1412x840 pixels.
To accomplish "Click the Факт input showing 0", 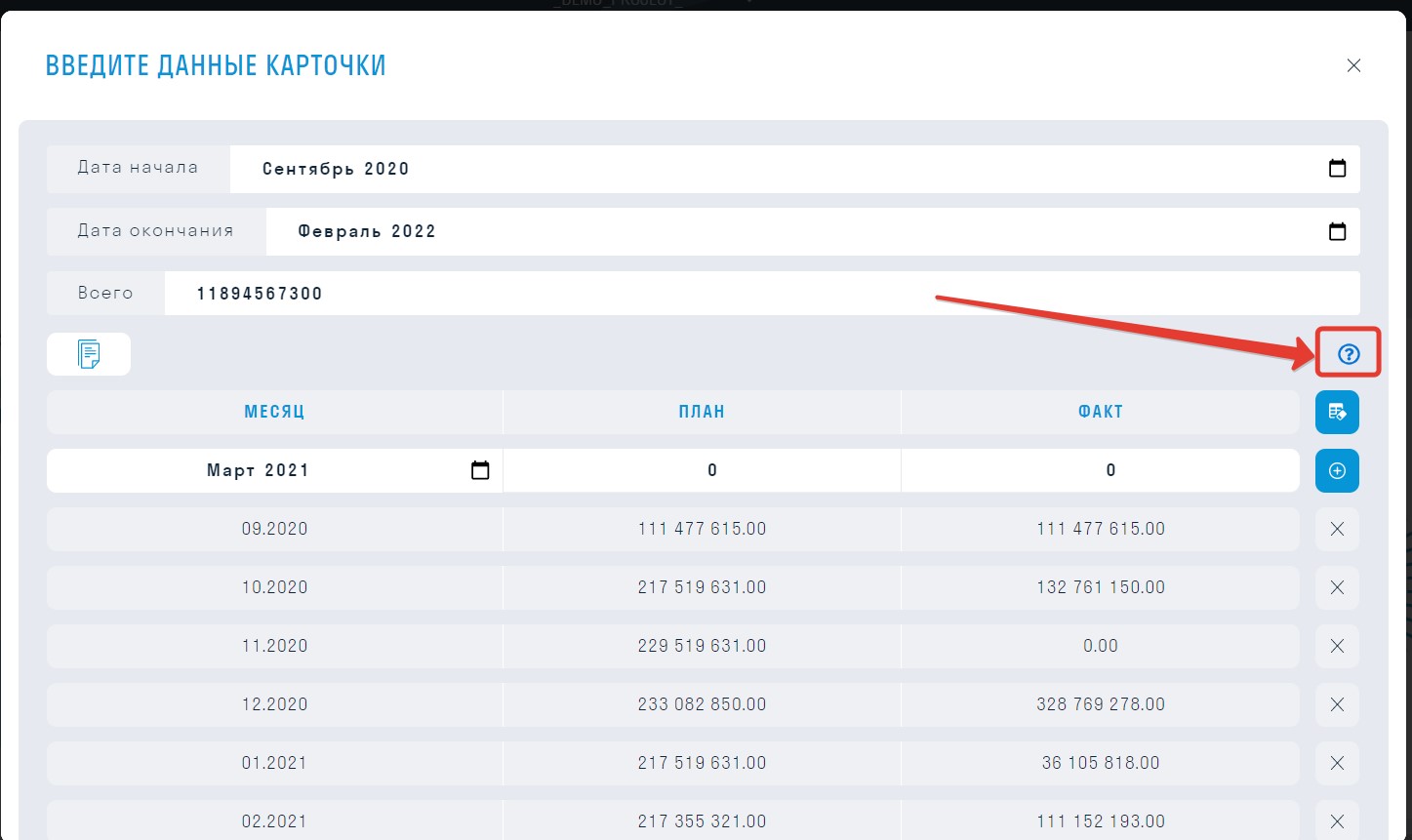I will click(1101, 470).
